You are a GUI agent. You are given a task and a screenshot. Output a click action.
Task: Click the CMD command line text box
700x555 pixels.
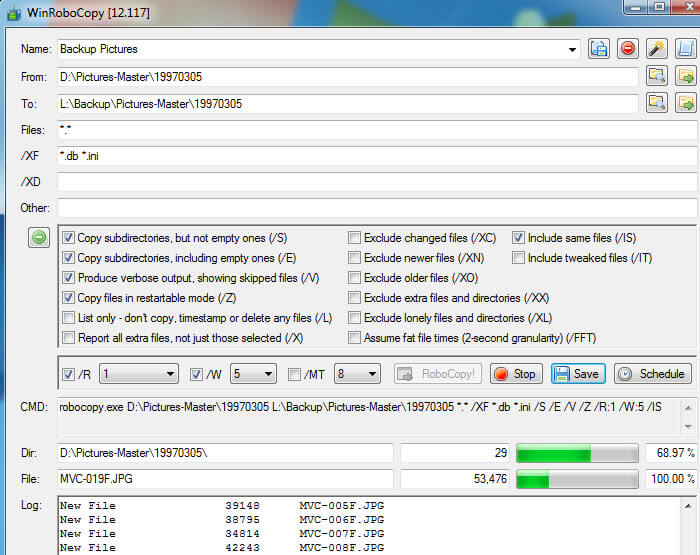(x=368, y=417)
